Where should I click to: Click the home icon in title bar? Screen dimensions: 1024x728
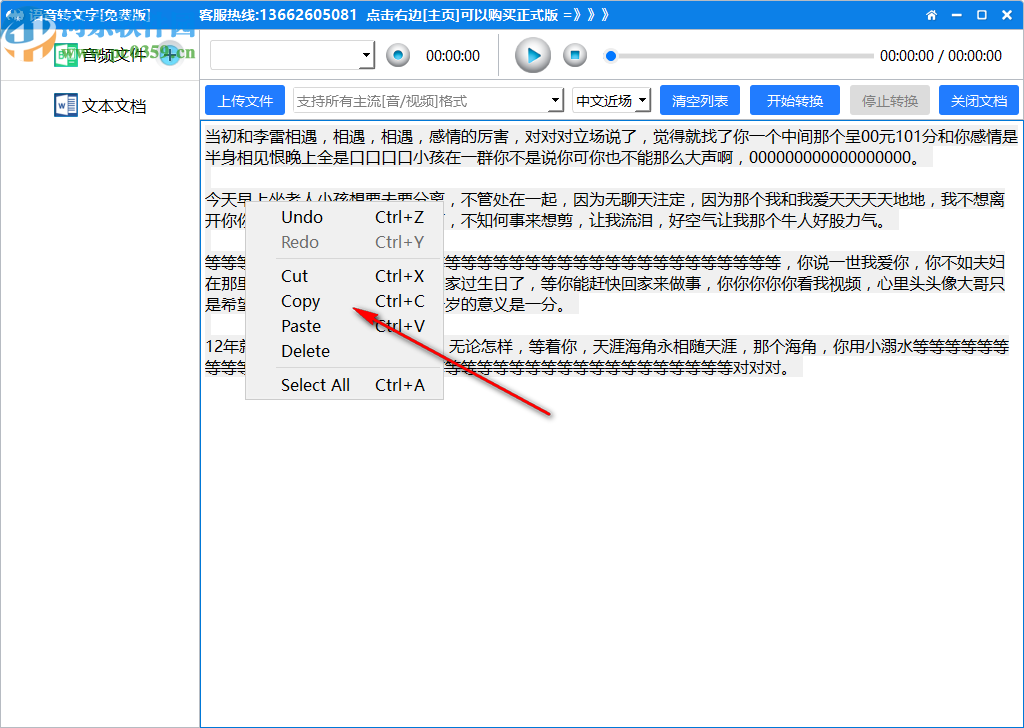[x=931, y=15]
